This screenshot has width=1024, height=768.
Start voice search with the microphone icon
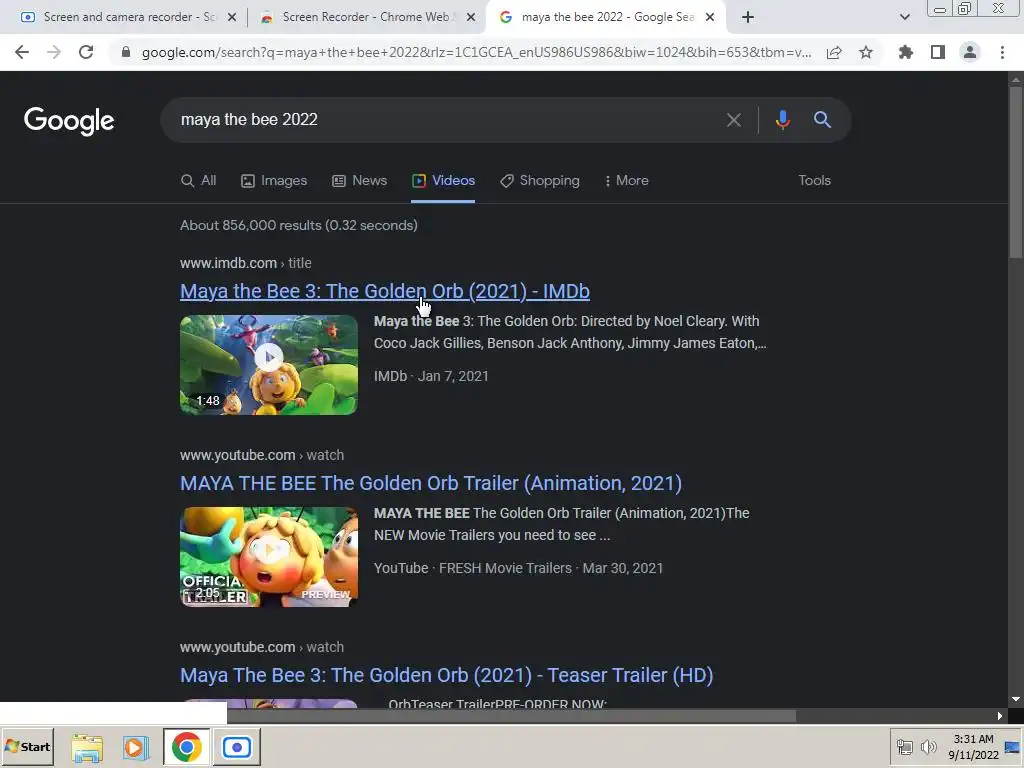pyautogui.click(x=782, y=120)
